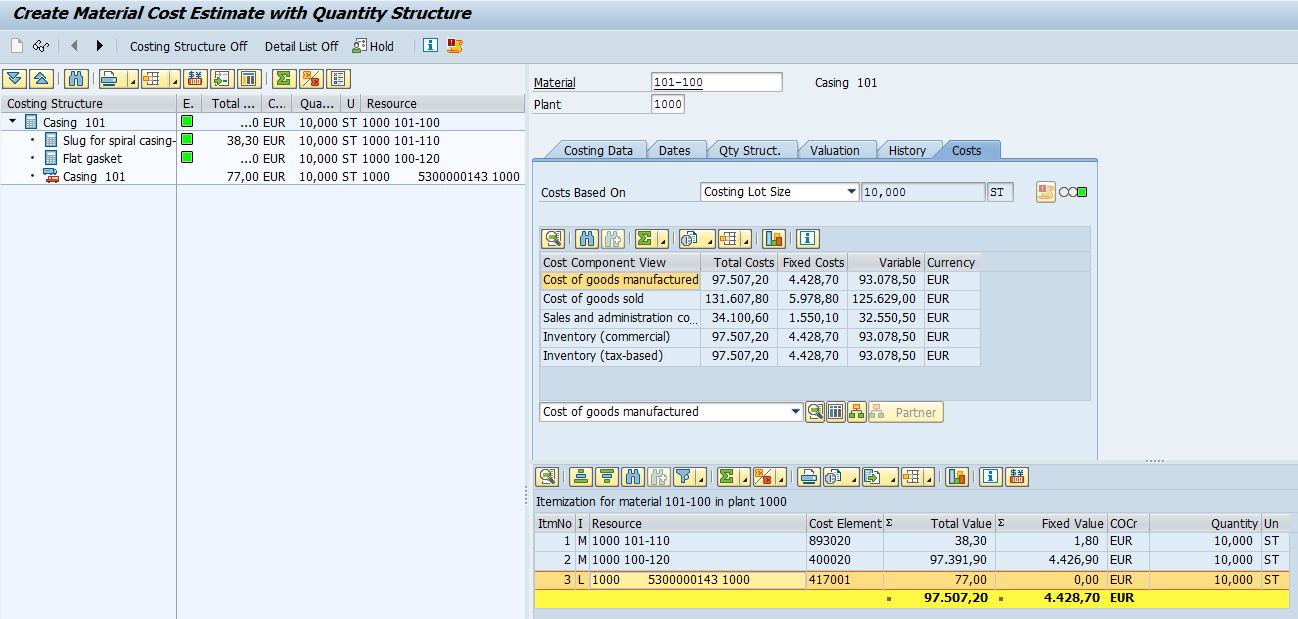
Task: Open the Qty Struct. tab
Action: click(750, 150)
